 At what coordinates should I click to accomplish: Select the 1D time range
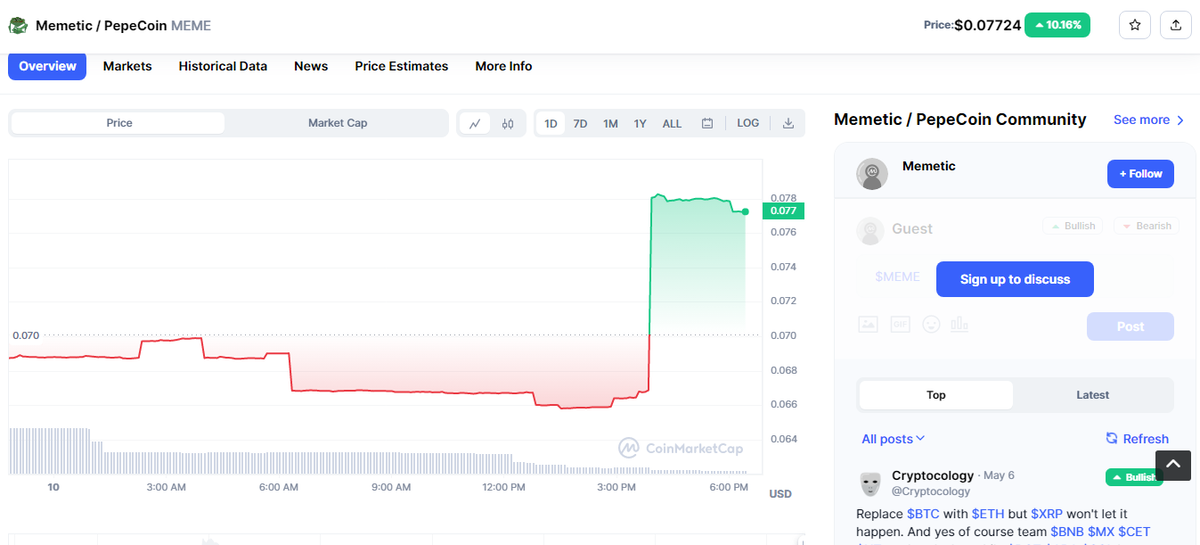(x=550, y=124)
